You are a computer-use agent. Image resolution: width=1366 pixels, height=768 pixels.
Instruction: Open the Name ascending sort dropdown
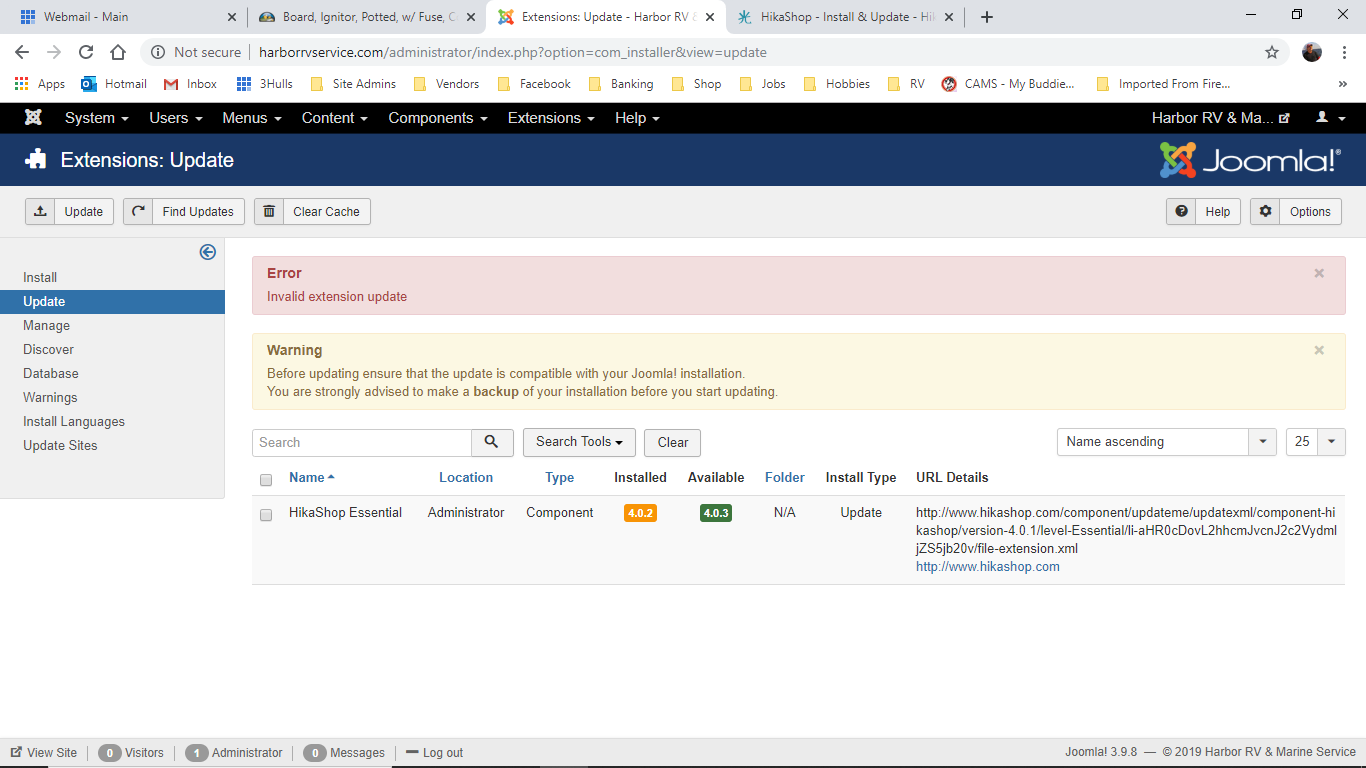(1166, 441)
